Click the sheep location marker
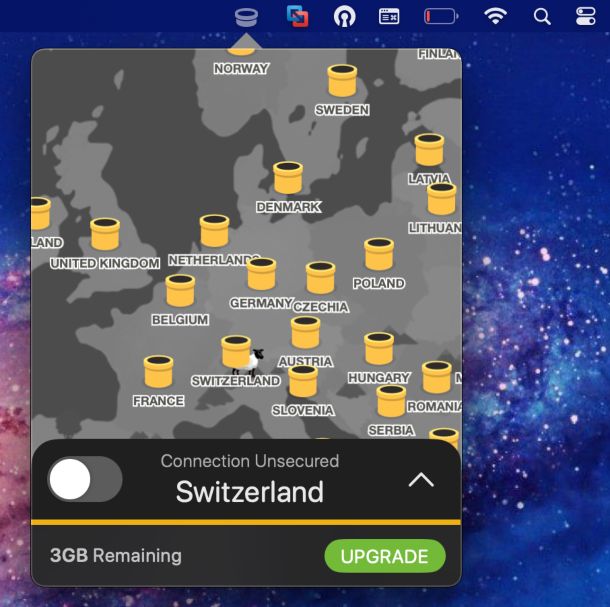 coord(251,362)
